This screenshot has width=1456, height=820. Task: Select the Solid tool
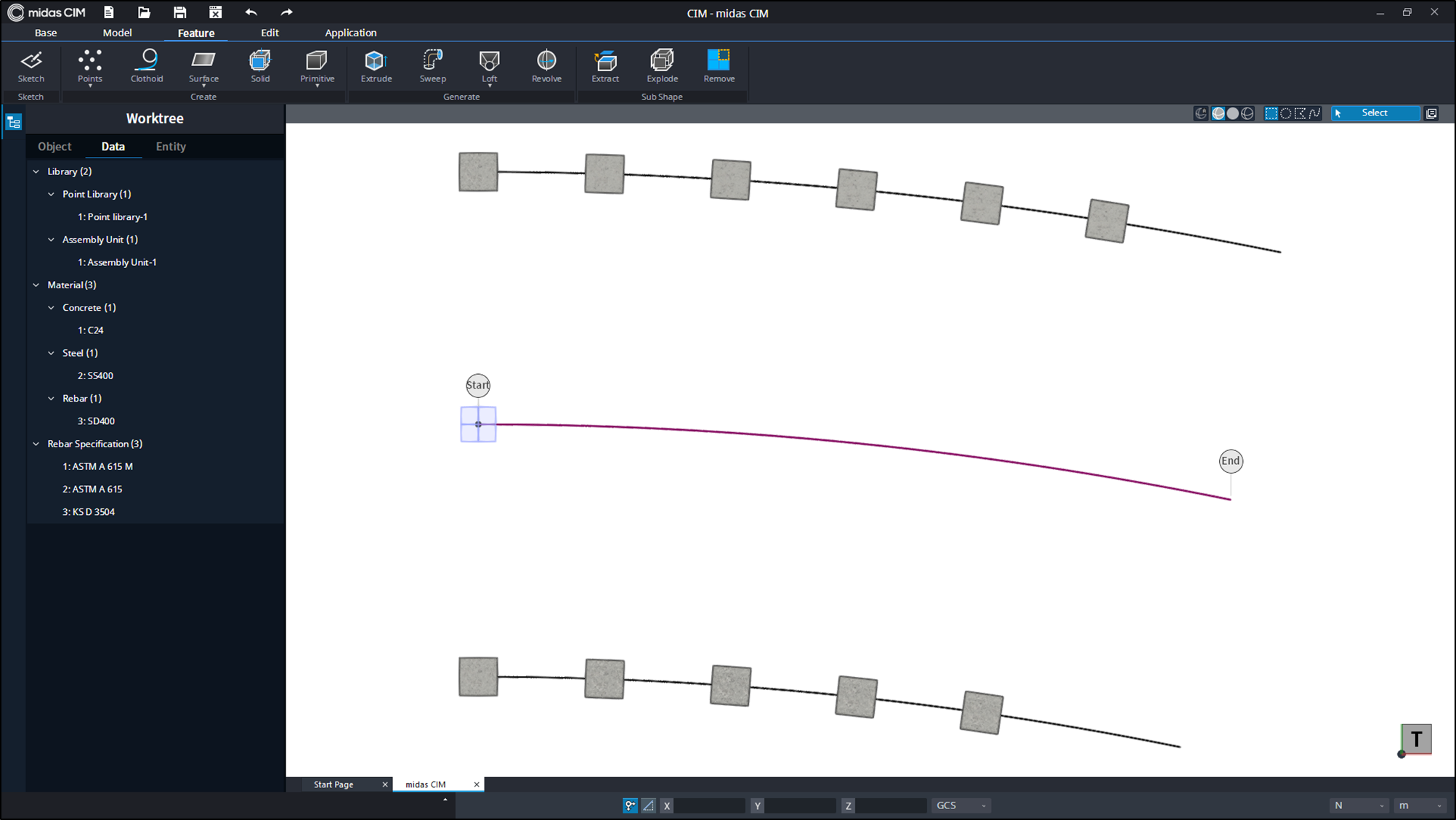[260, 66]
